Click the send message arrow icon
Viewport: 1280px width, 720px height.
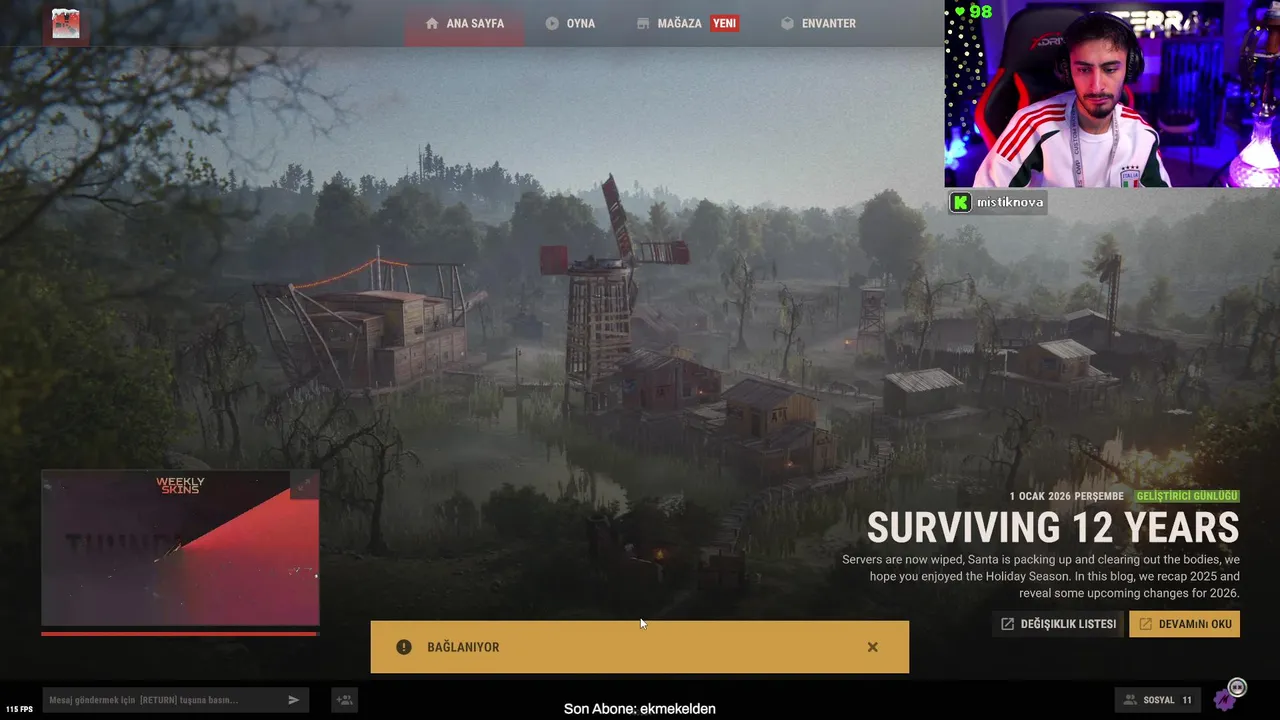tap(294, 700)
